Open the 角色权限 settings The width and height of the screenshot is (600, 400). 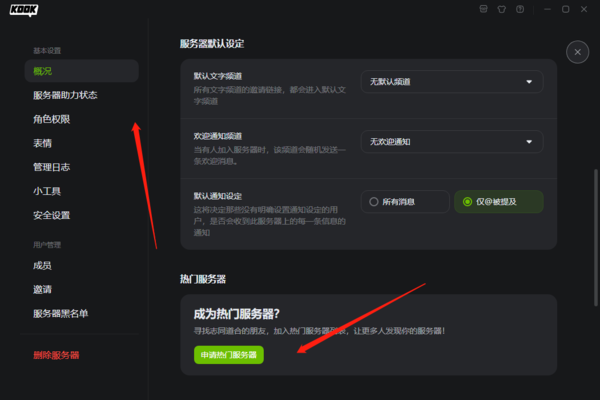coord(51,119)
